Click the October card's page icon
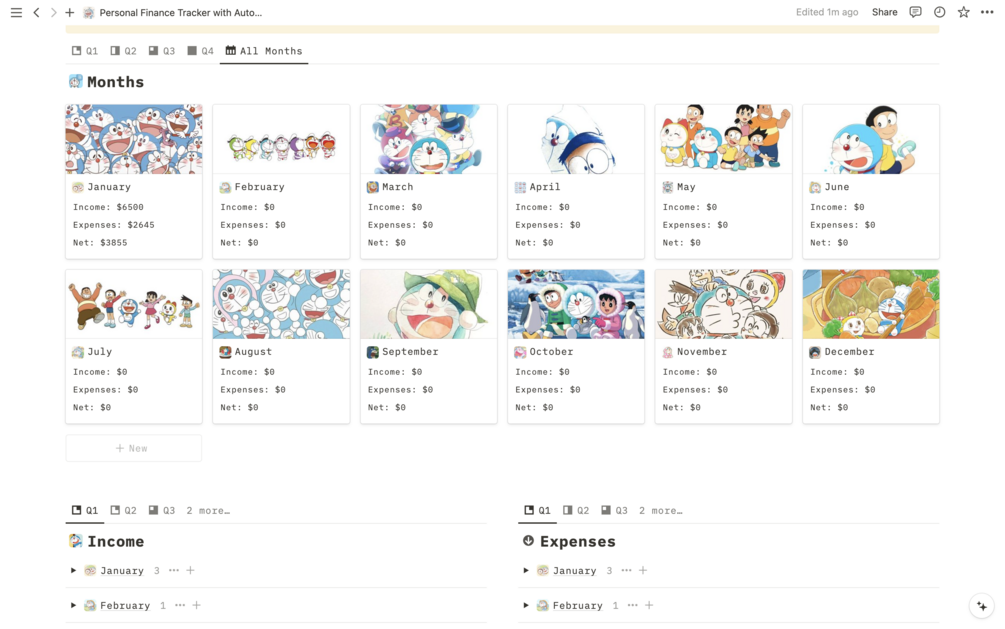 point(520,352)
